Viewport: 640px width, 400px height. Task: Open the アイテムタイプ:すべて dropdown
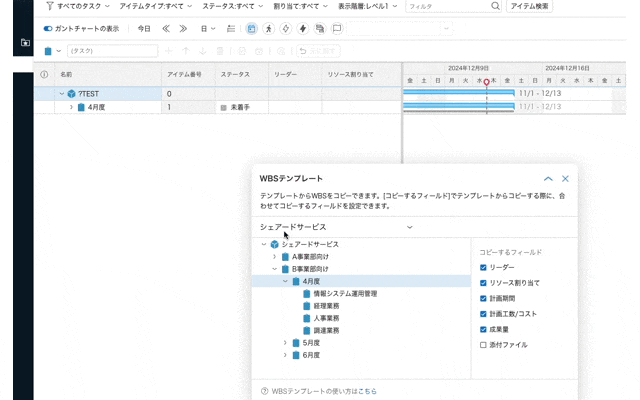pos(156,6)
